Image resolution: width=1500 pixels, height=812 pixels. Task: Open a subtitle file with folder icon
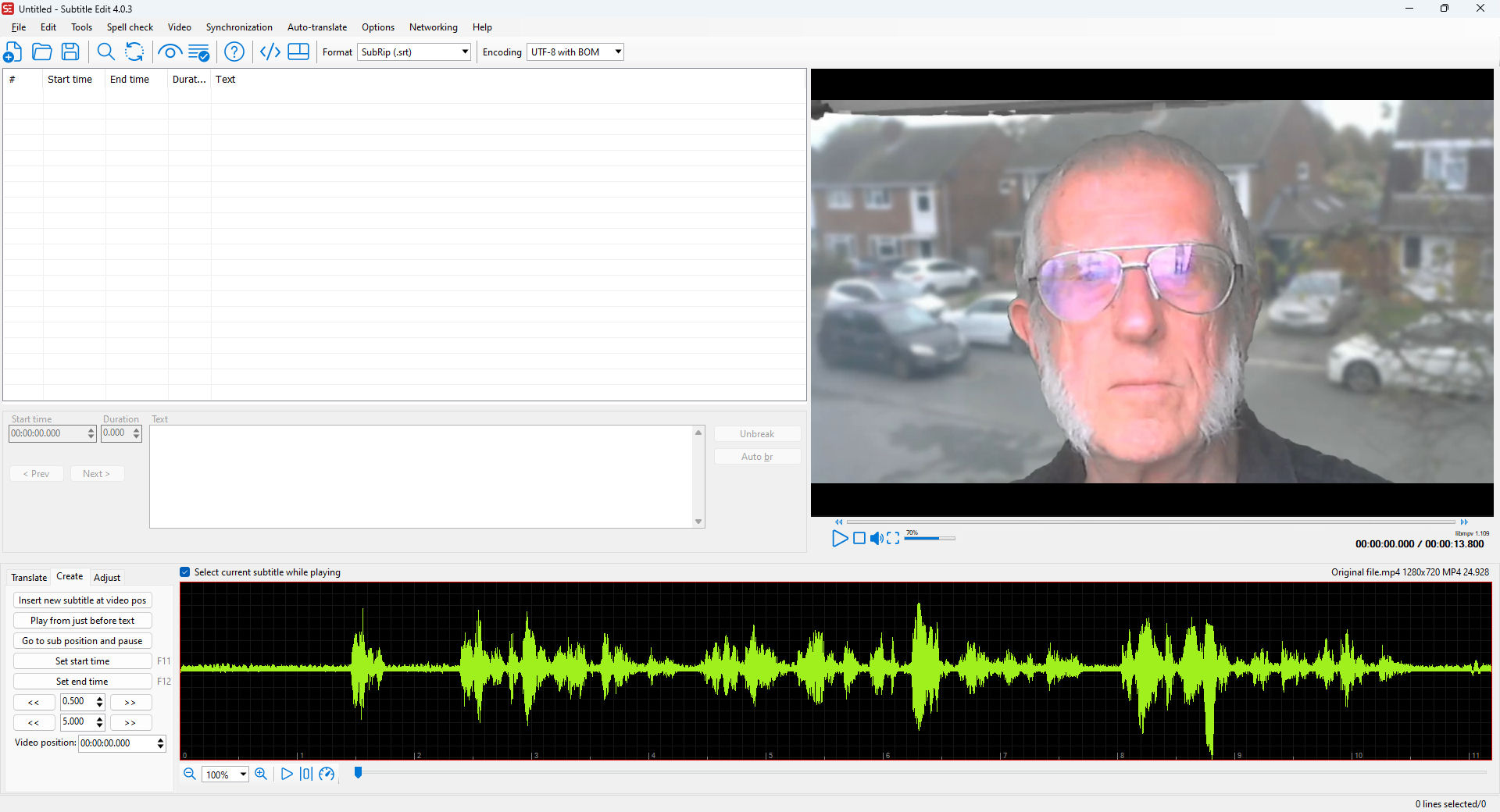point(42,52)
